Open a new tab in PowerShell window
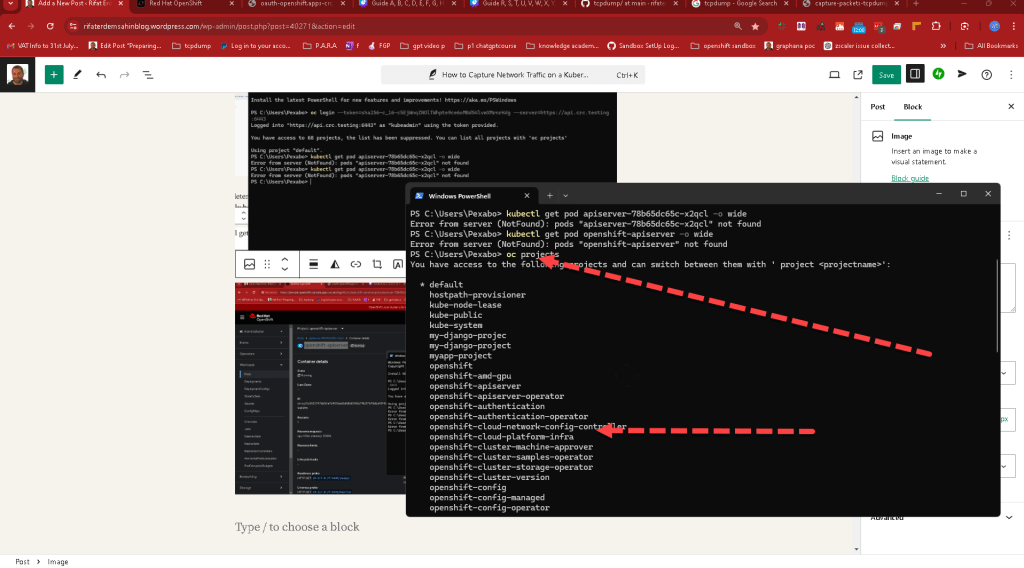This screenshot has height=568, width=1024. (549, 195)
